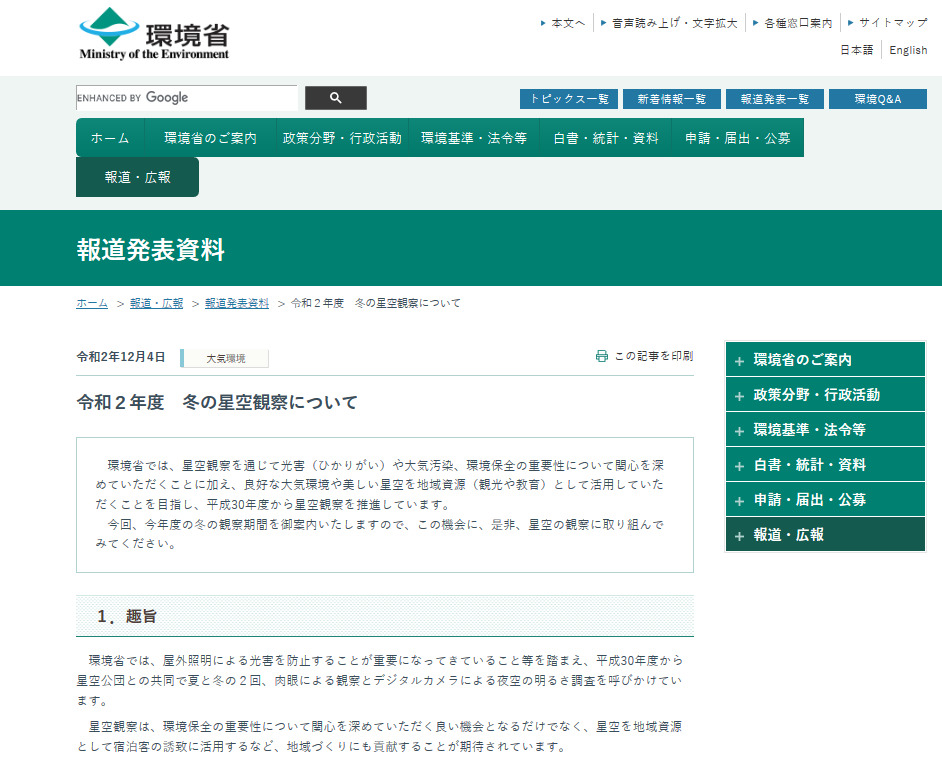Click the 大気環境 category tag
This screenshot has height=776, width=942.
click(x=225, y=358)
